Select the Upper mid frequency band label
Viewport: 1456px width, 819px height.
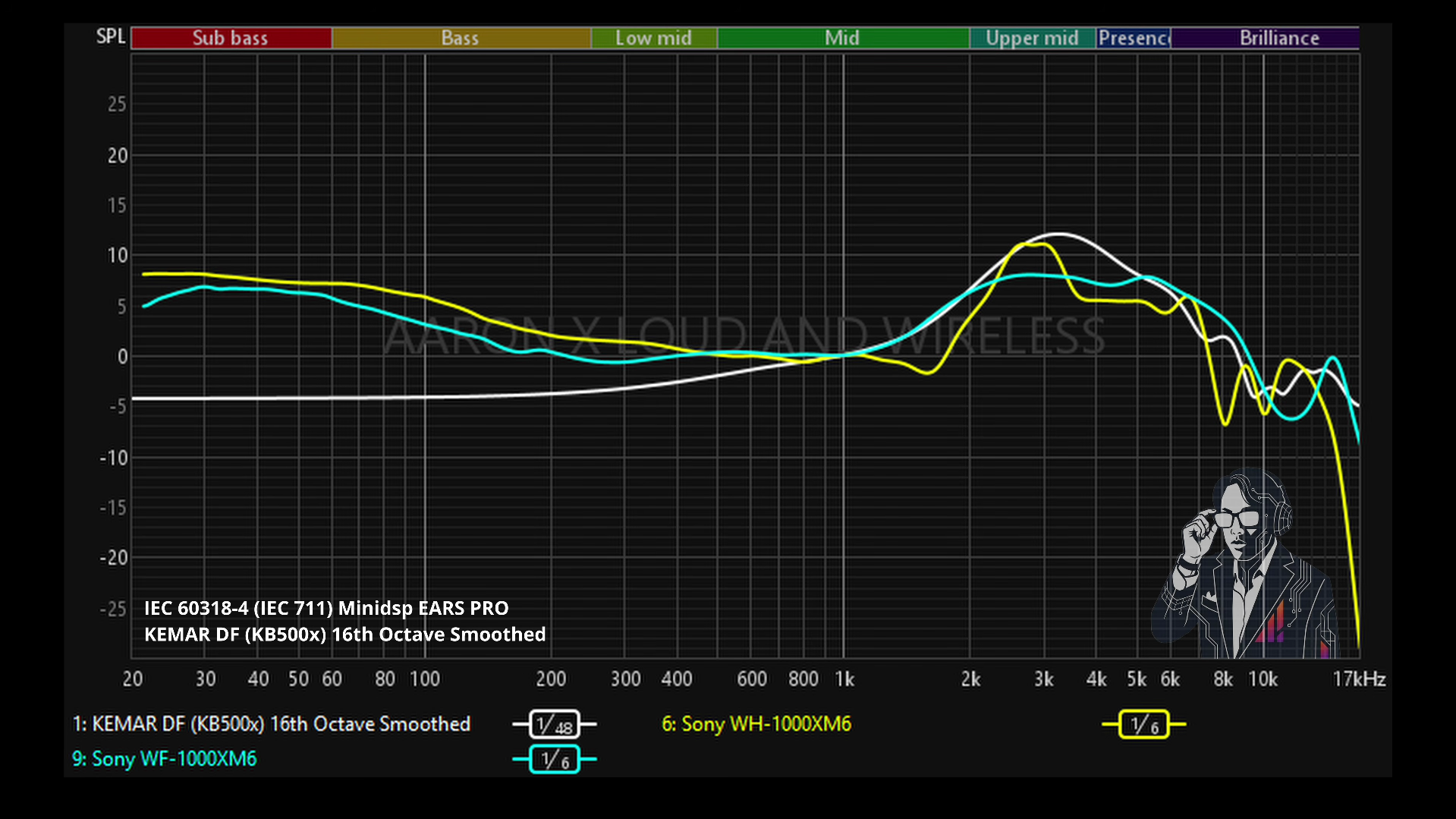coord(1033,38)
